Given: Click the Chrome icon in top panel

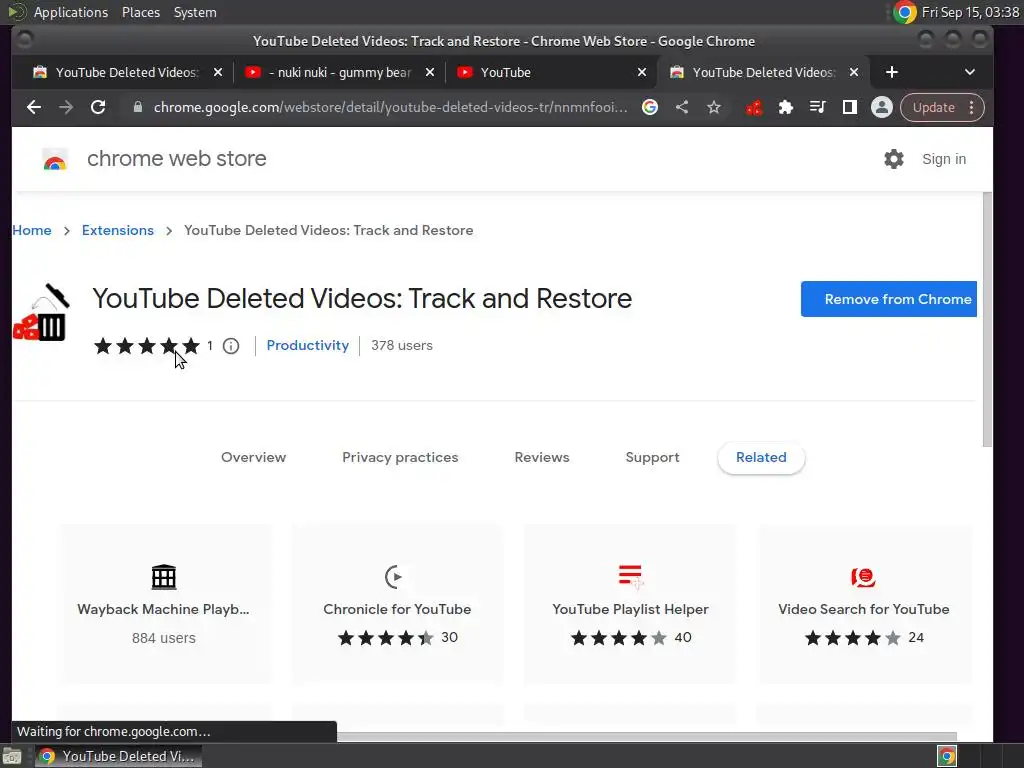Looking at the screenshot, I should click(x=905, y=12).
